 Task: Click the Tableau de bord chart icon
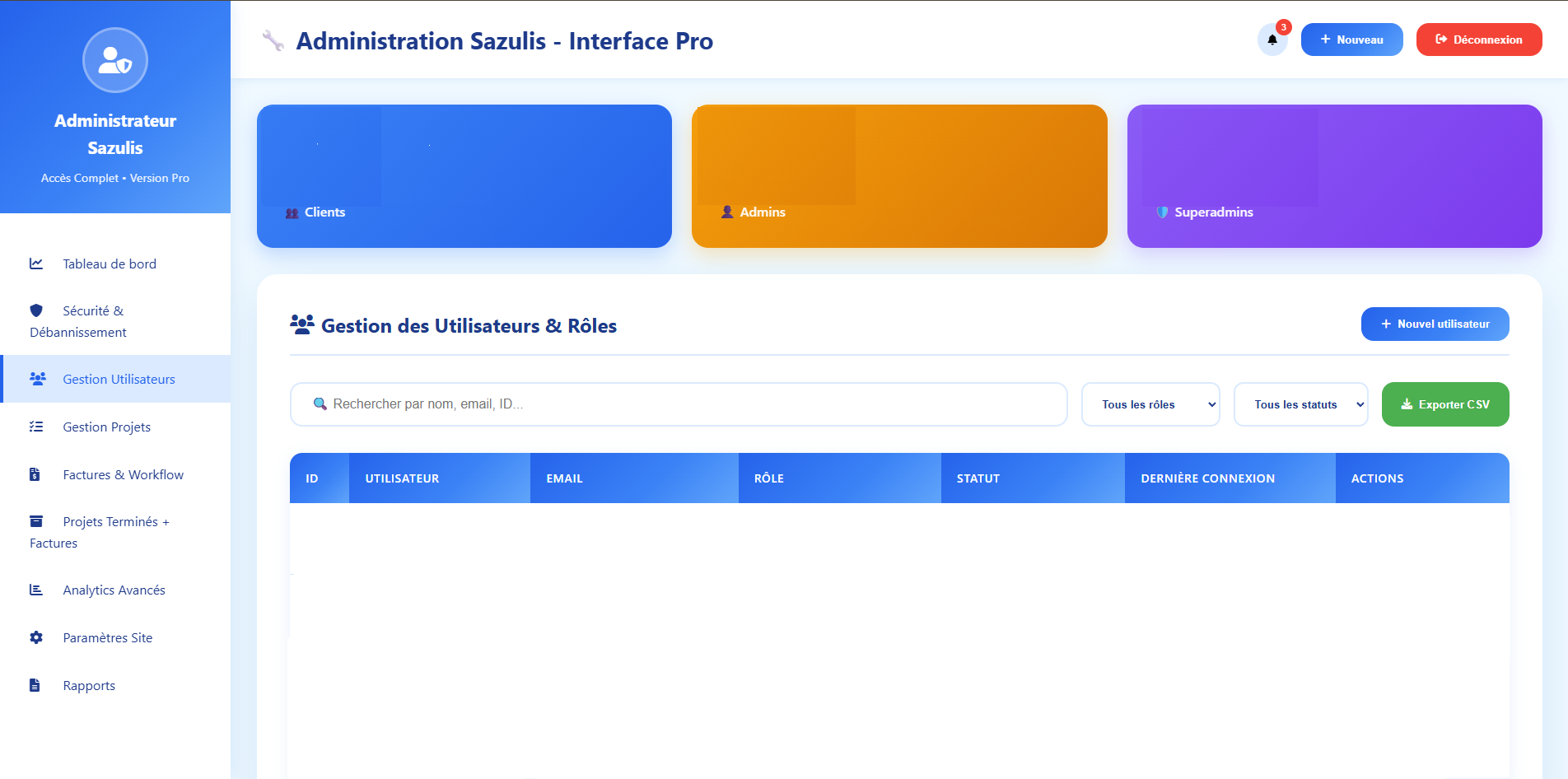[36, 264]
